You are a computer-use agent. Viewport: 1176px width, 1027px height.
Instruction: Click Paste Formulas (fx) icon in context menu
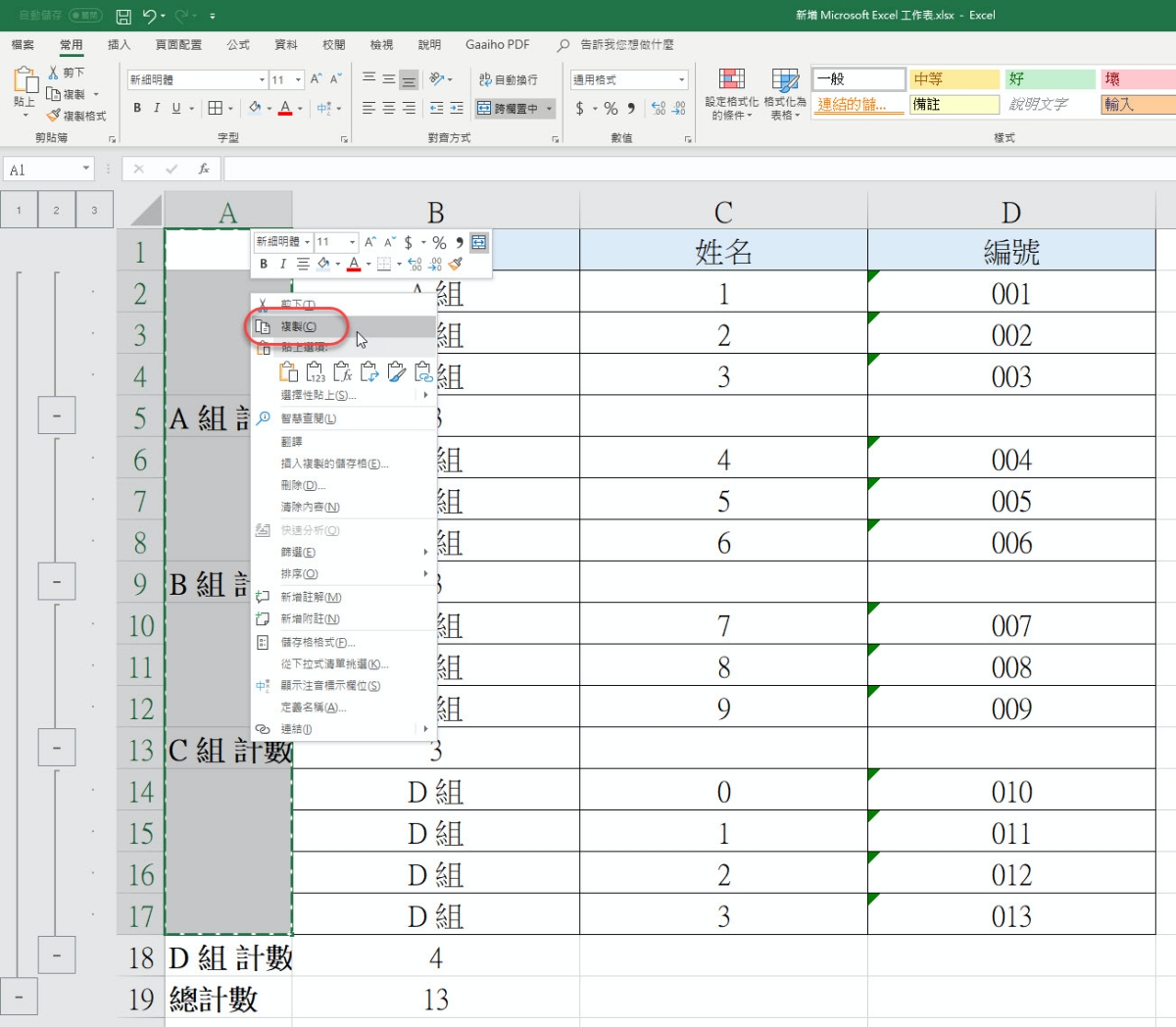point(342,371)
